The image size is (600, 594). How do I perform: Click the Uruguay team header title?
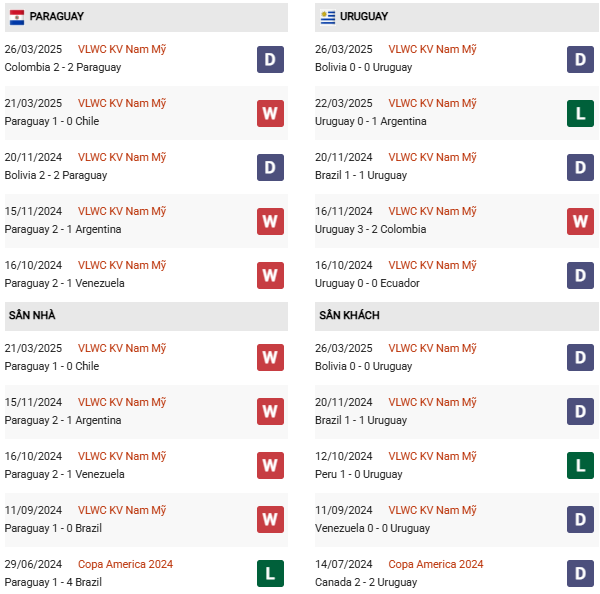[364, 17]
